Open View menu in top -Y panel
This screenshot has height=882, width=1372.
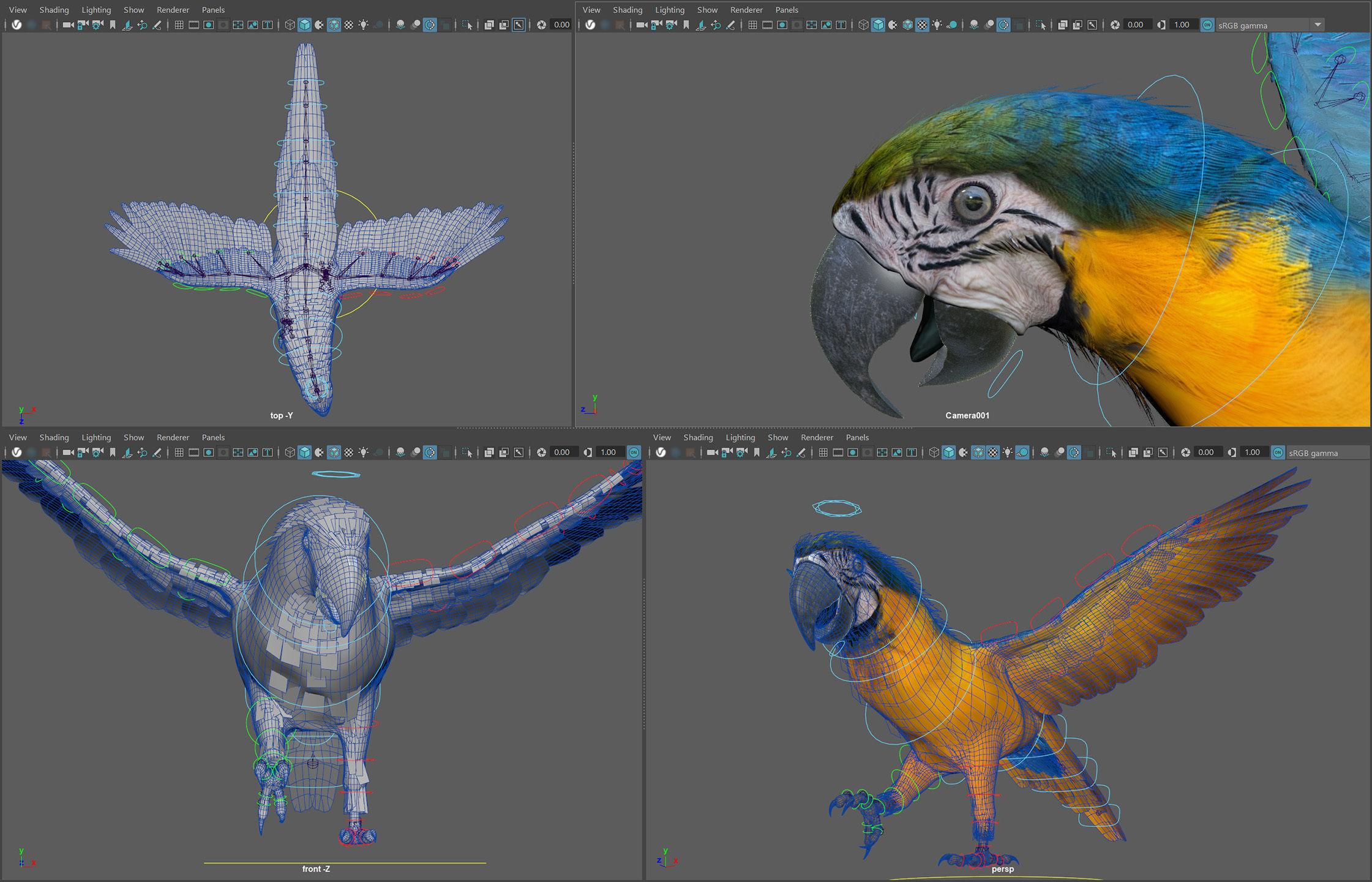coord(18,10)
